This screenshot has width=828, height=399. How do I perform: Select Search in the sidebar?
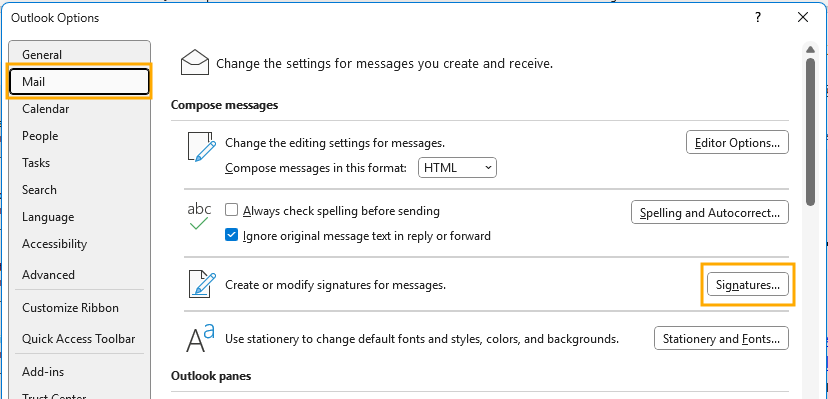[79, 189]
